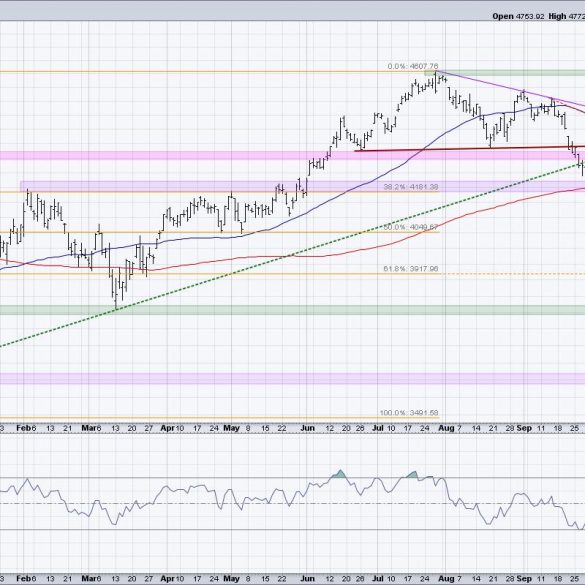Screen dimensions: 585x585
Task: Click the 0.0%: 4607.76 Fibonacci label
Action: click(413, 66)
